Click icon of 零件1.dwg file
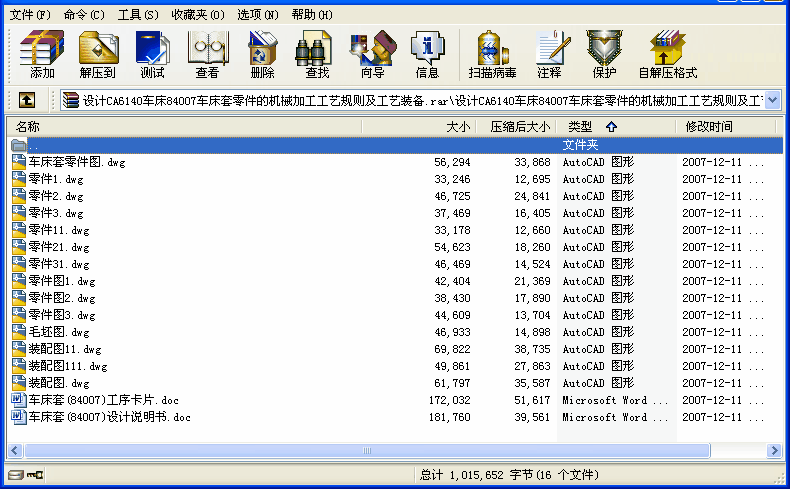This screenshot has width=790, height=489. click(x=19, y=179)
